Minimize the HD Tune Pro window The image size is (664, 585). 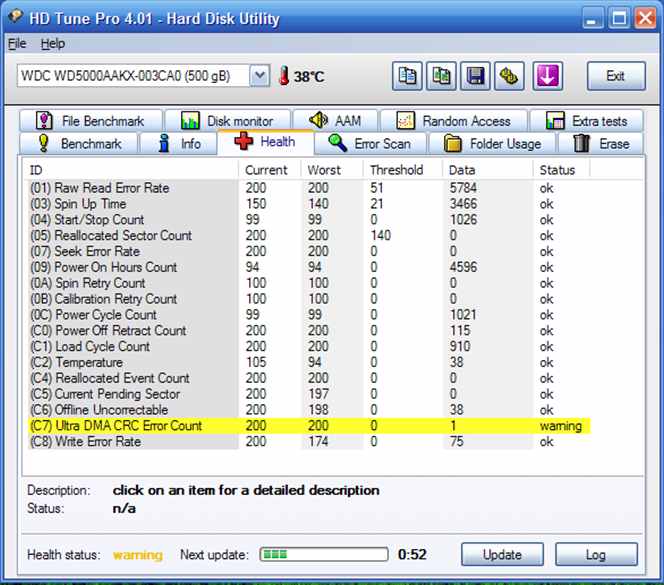[592, 19]
